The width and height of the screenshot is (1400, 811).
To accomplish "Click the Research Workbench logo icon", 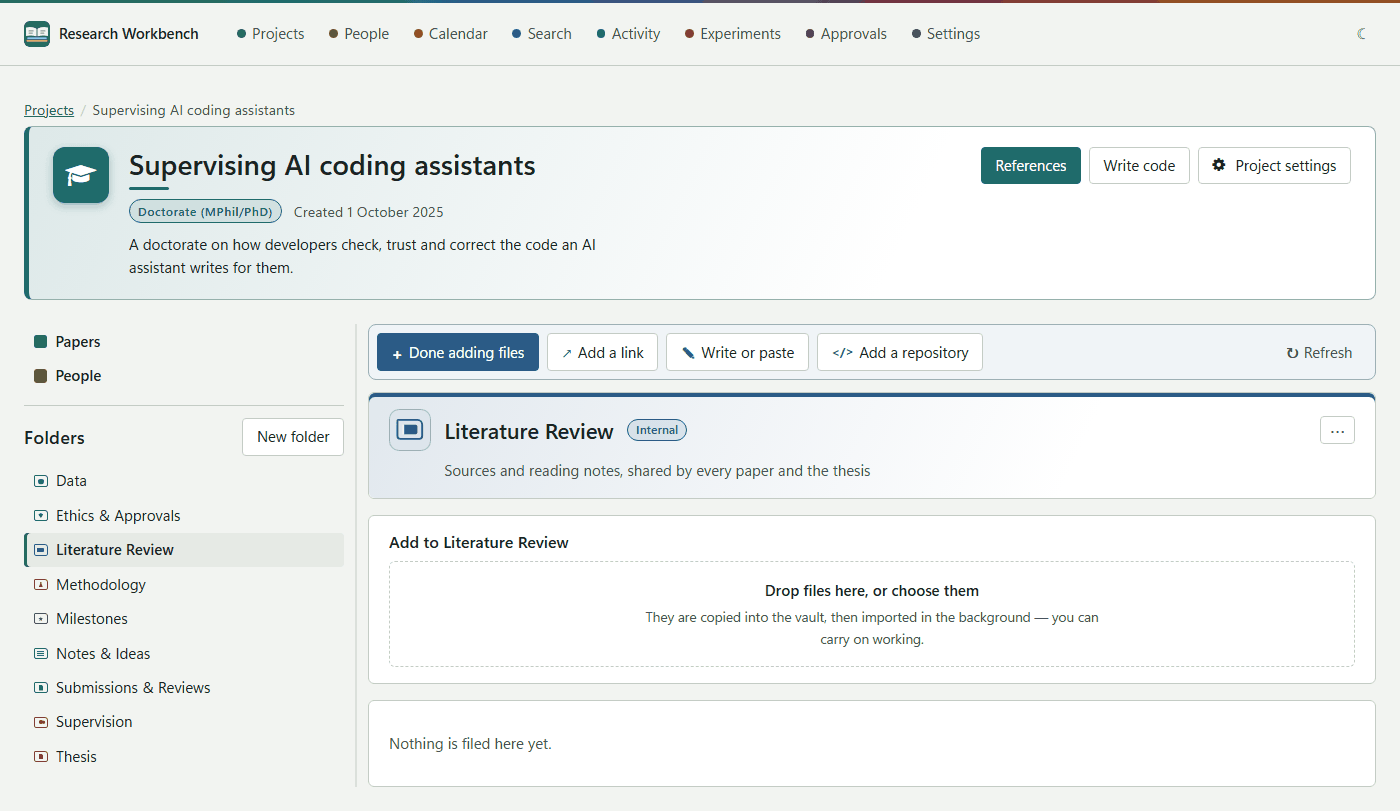I will tap(37, 34).
